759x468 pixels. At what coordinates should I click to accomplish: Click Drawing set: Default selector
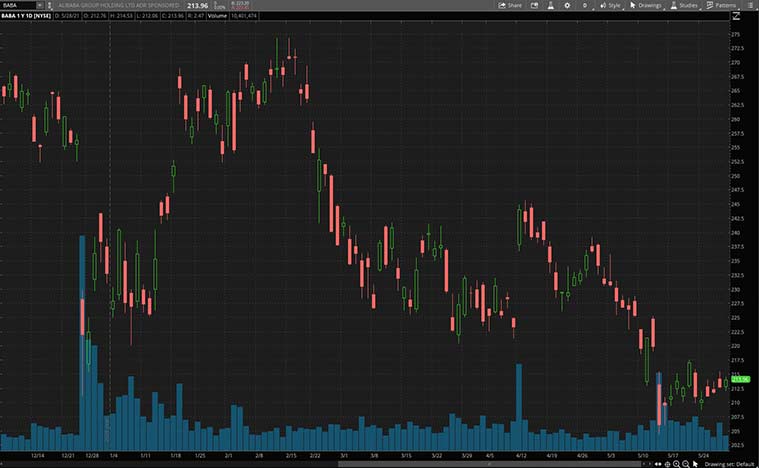point(729,464)
